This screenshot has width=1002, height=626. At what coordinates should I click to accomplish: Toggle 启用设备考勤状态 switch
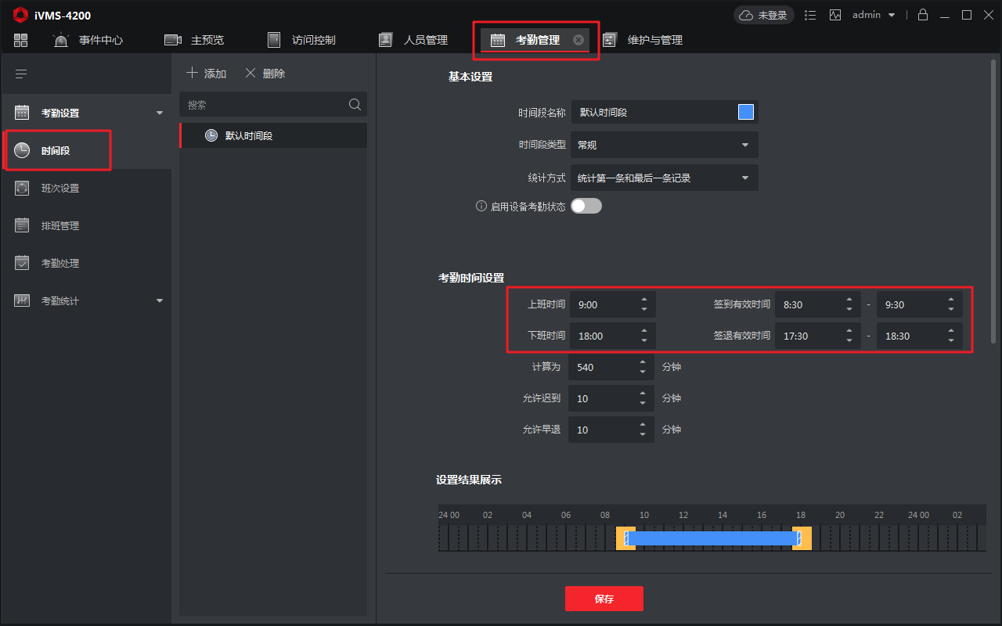[x=586, y=206]
